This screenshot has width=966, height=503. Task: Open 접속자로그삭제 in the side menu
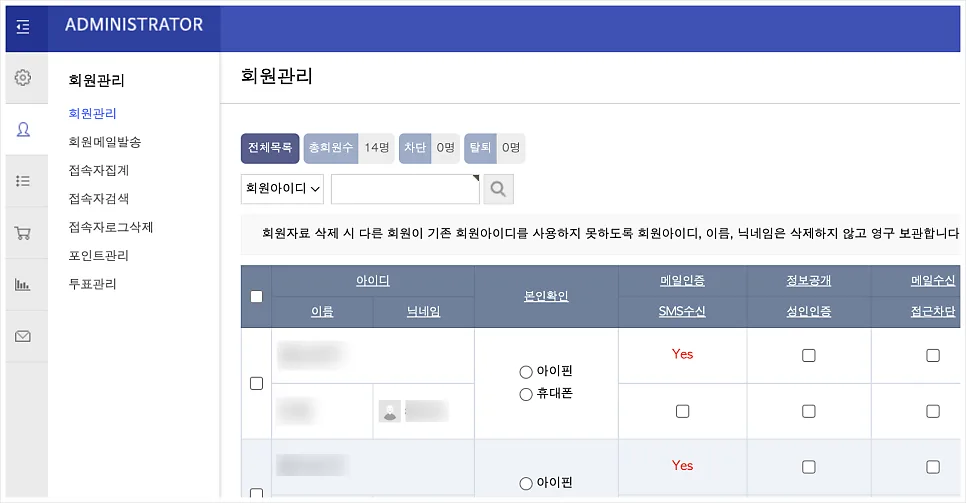(111, 227)
